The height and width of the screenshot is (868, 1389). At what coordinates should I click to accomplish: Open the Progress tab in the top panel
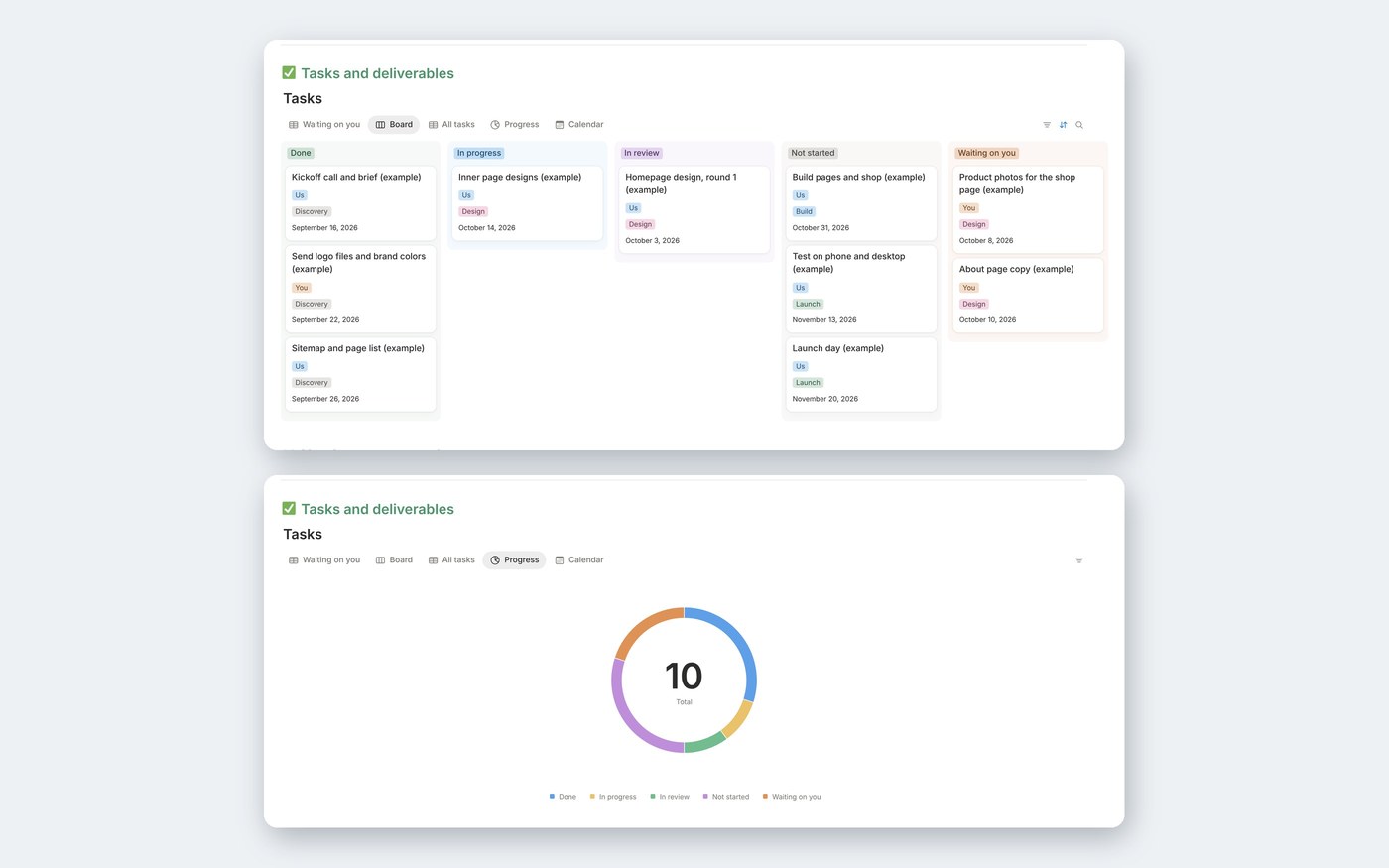514,125
